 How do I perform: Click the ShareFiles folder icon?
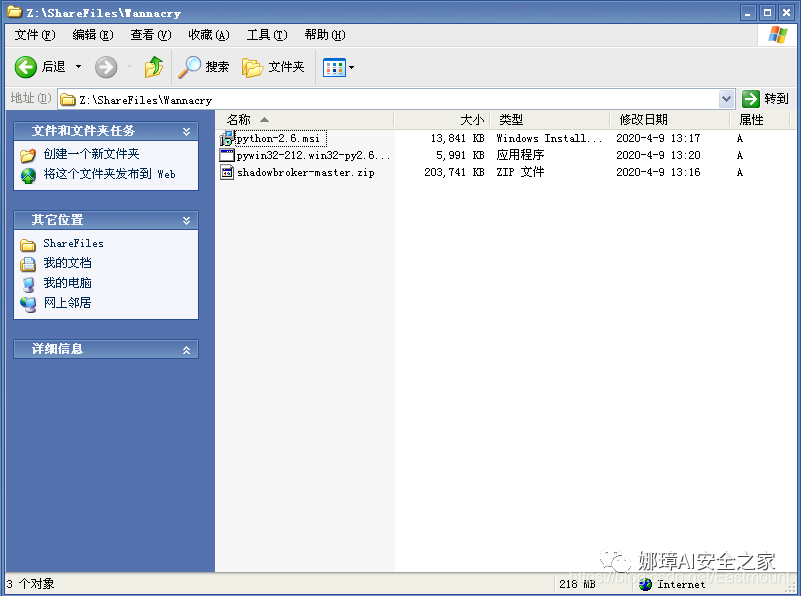28,245
